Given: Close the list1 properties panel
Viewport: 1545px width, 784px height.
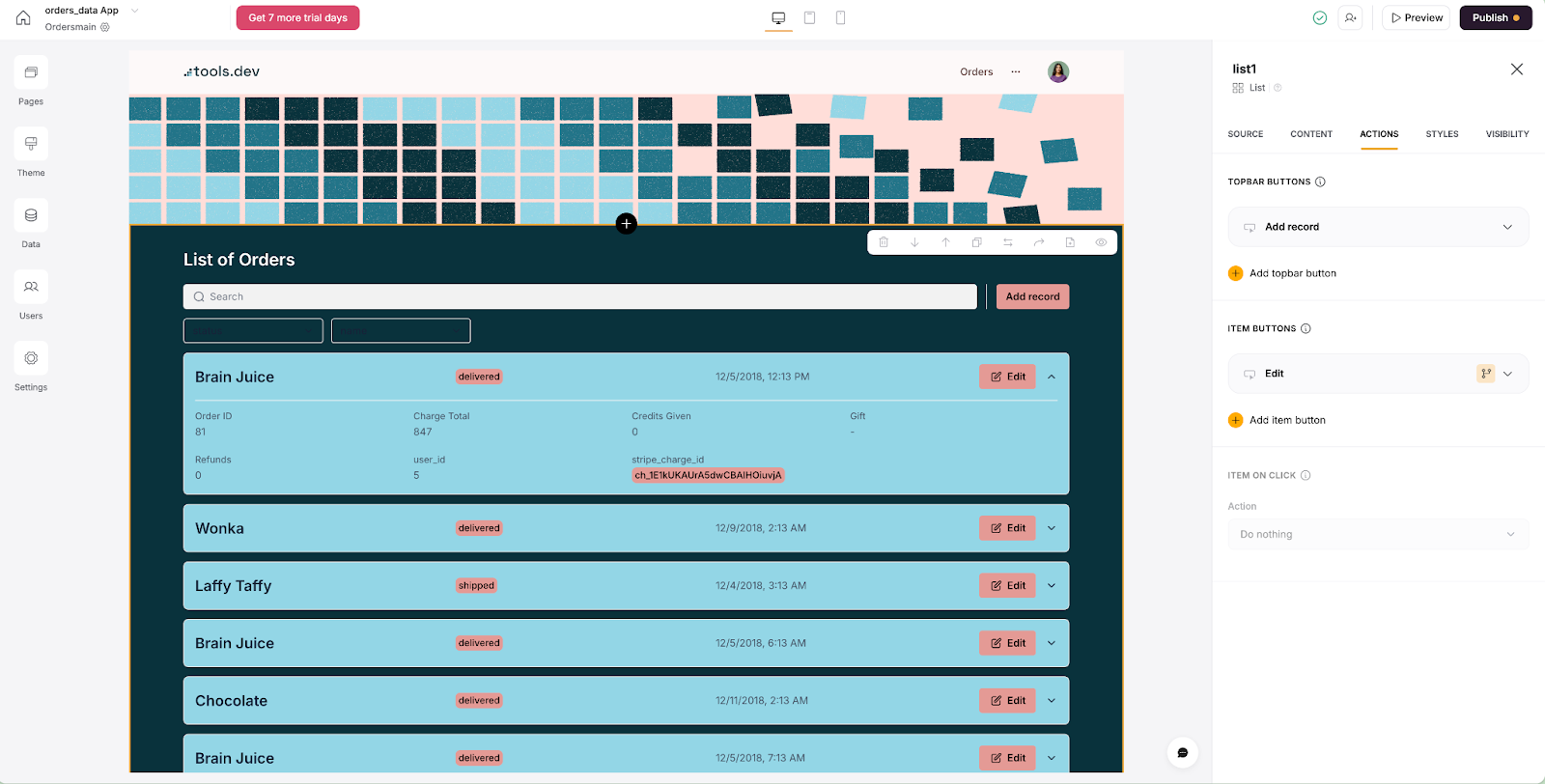Looking at the screenshot, I should tap(1517, 69).
